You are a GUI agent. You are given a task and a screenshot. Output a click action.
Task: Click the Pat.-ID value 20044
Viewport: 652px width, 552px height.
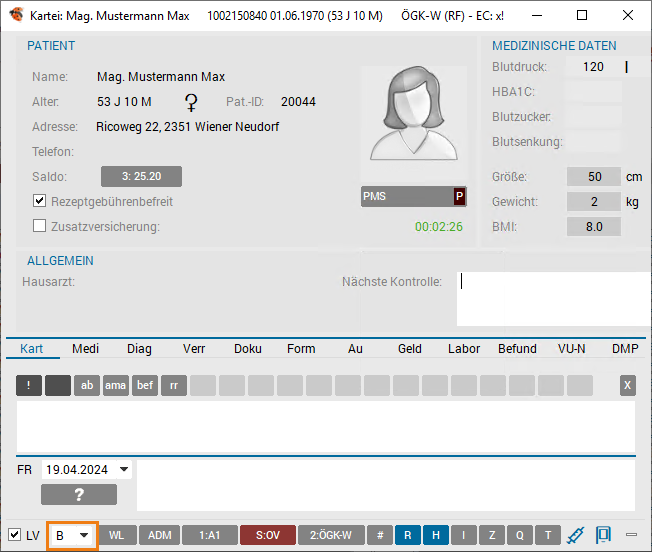298,102
